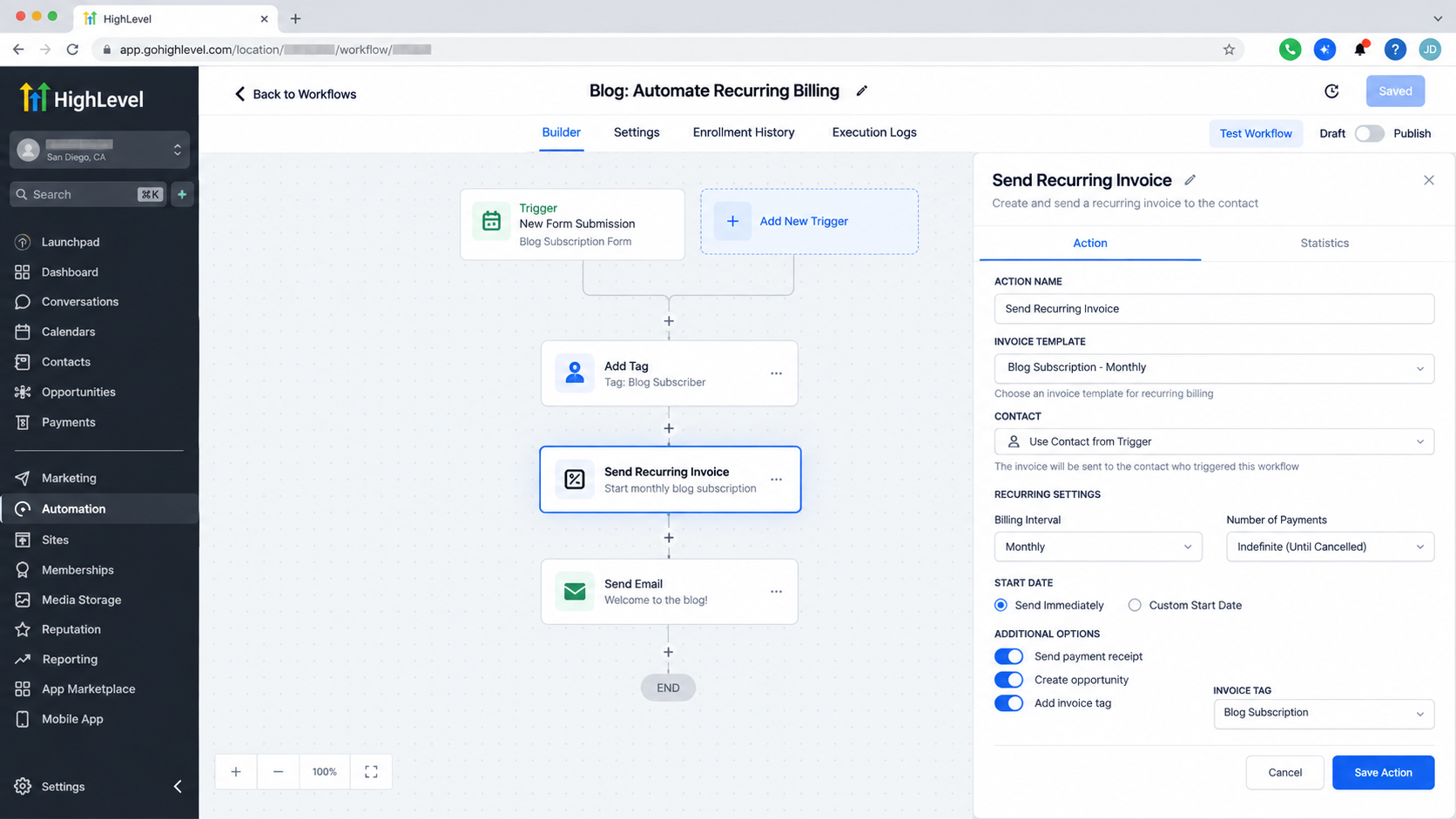Screen dimensions: 1456x819
Task: Open Billing Interval dropdown
Action: pos(1098,547)
